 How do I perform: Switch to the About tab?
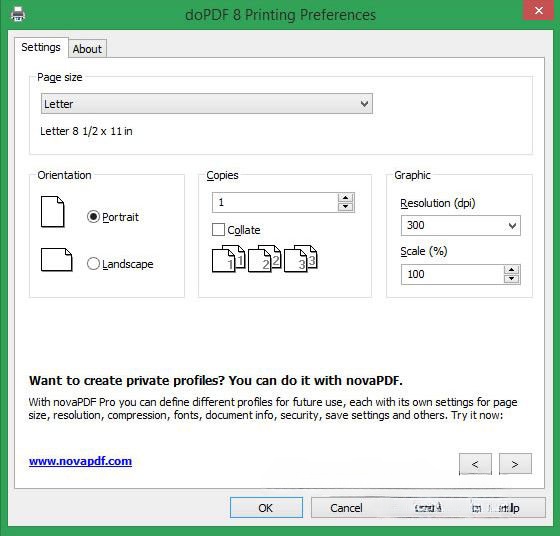click(x=87, y=49)
